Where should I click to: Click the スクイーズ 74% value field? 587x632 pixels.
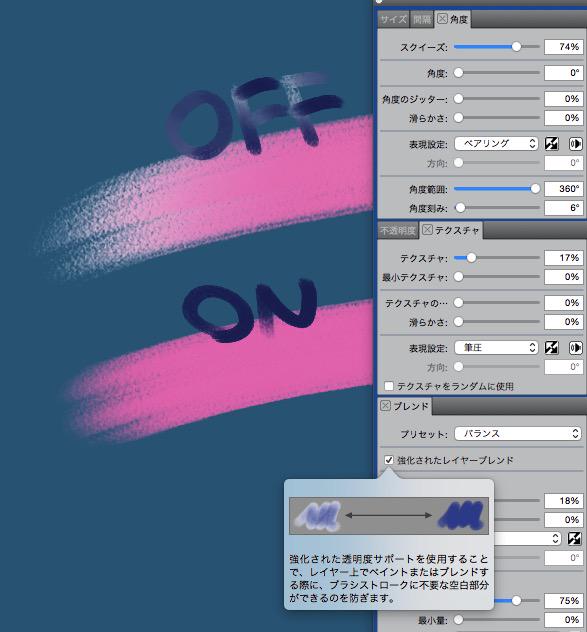563,47
